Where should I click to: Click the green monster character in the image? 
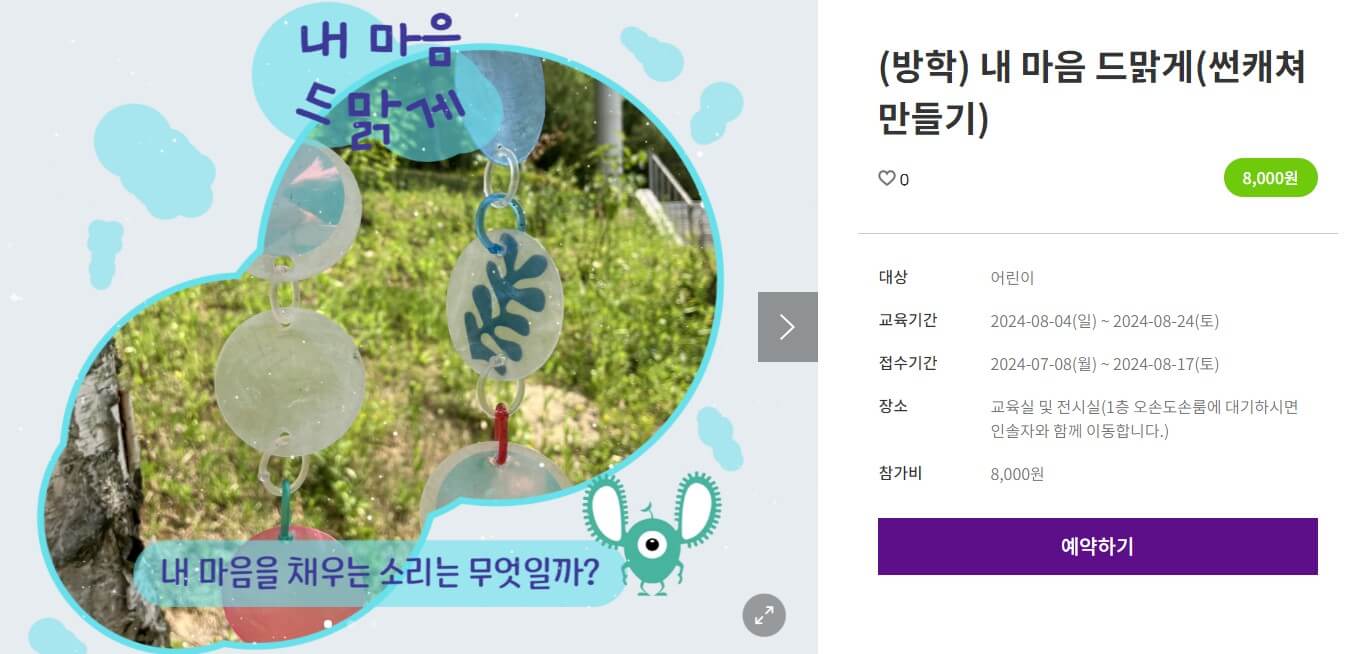pos(651,534)
